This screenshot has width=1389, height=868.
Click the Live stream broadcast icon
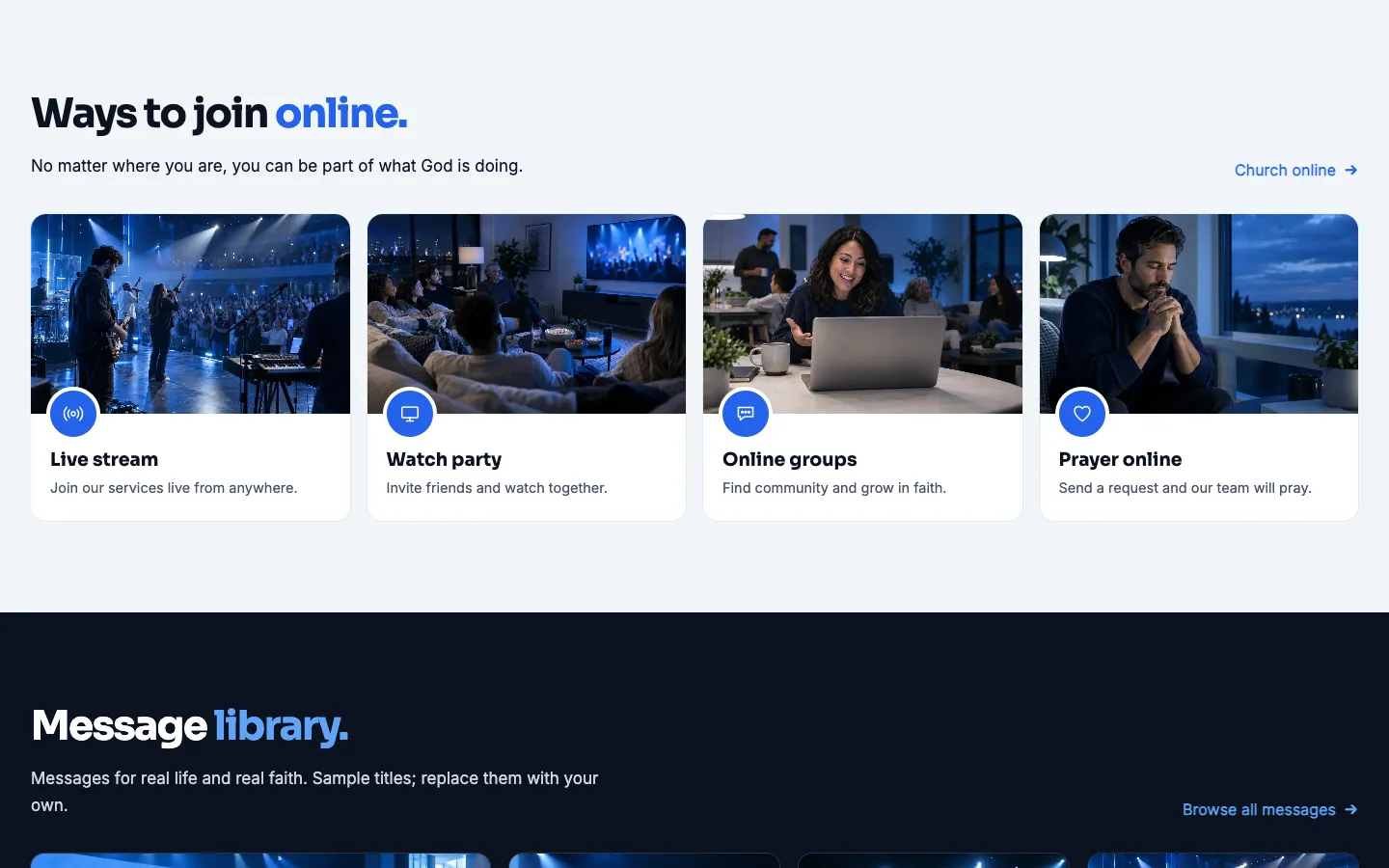[73, 414]
